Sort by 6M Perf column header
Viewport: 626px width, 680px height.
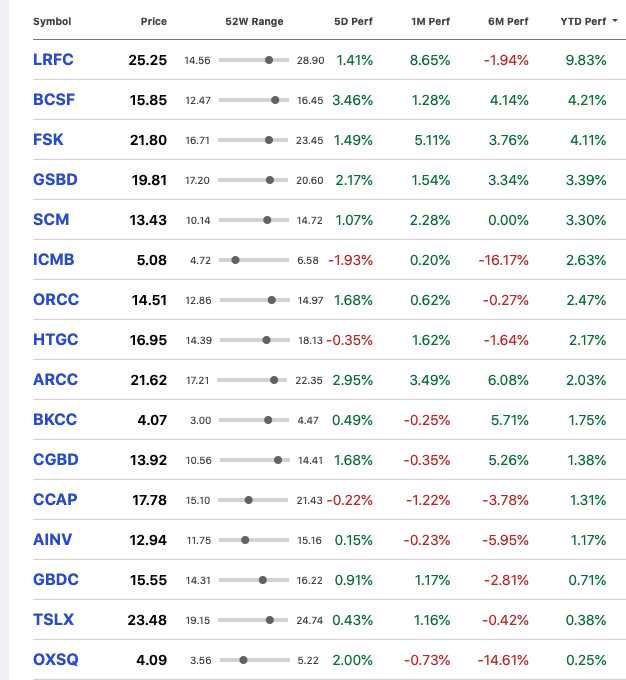(508, 21)
